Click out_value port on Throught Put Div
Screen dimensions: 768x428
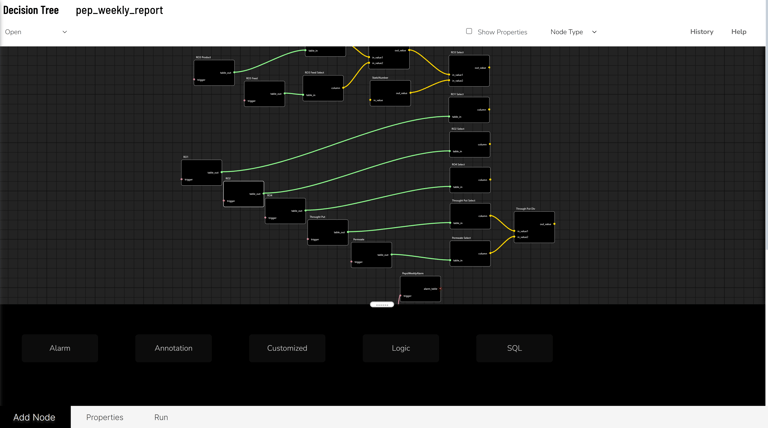[554, 224]
